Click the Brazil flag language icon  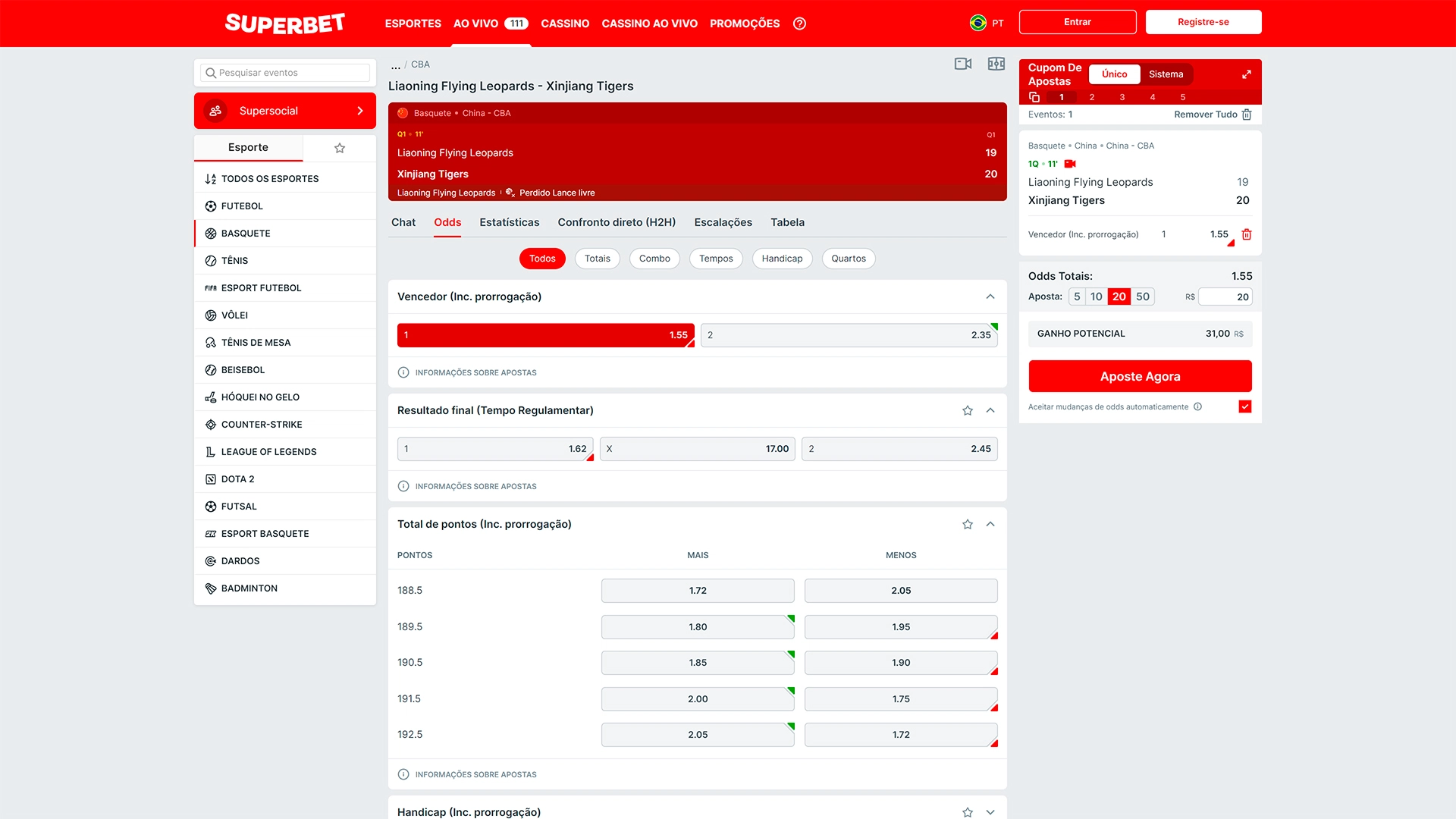pos(977,23)
